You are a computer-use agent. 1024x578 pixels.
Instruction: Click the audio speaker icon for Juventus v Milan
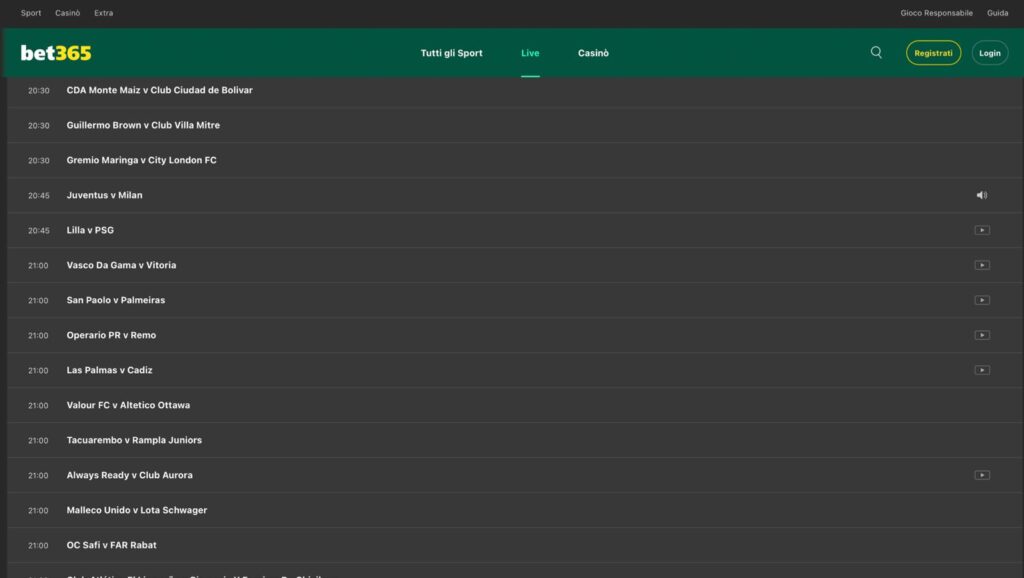tap(981, 196)
